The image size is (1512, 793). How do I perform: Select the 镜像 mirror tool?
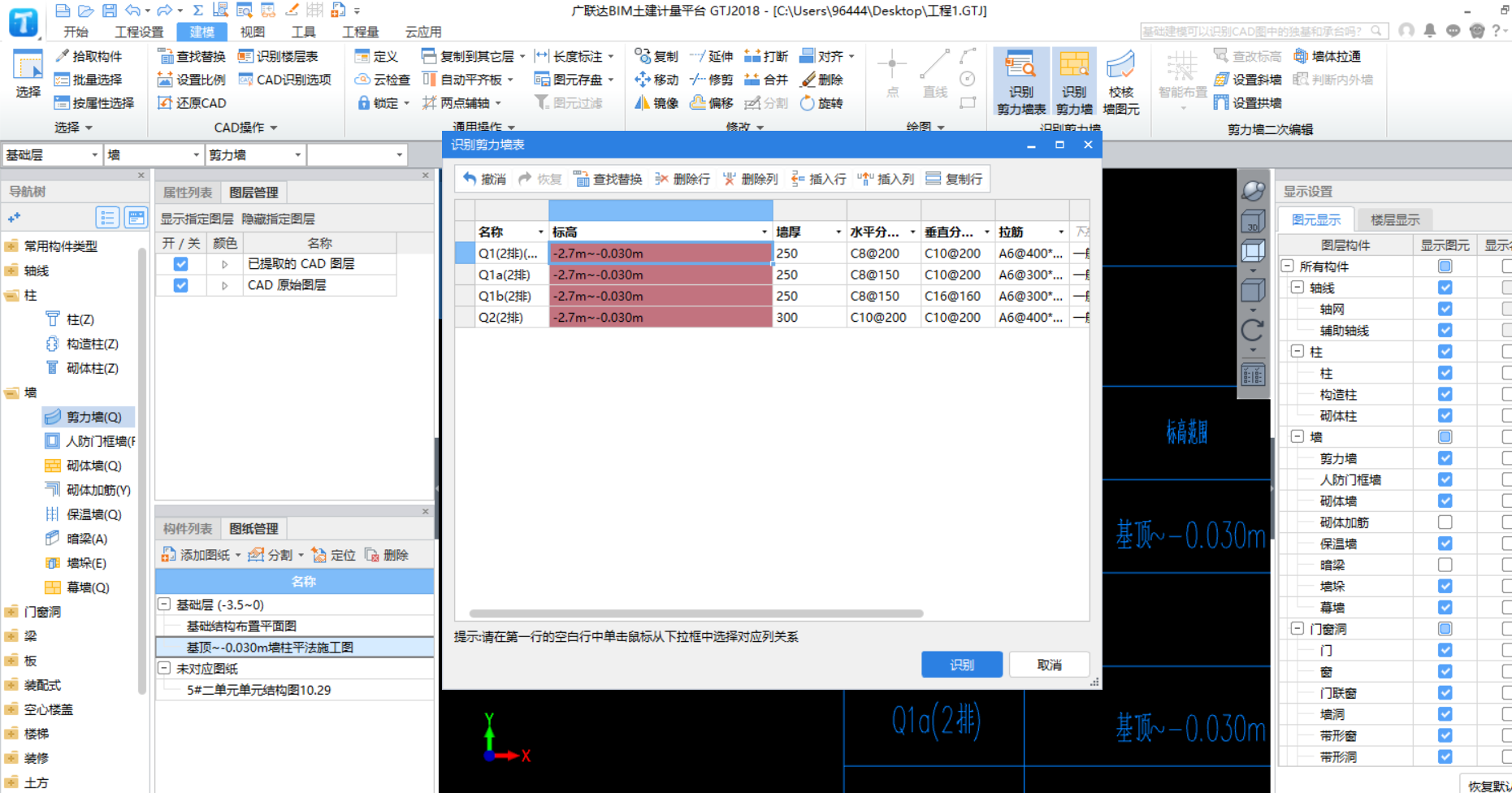tap(656, 103)
